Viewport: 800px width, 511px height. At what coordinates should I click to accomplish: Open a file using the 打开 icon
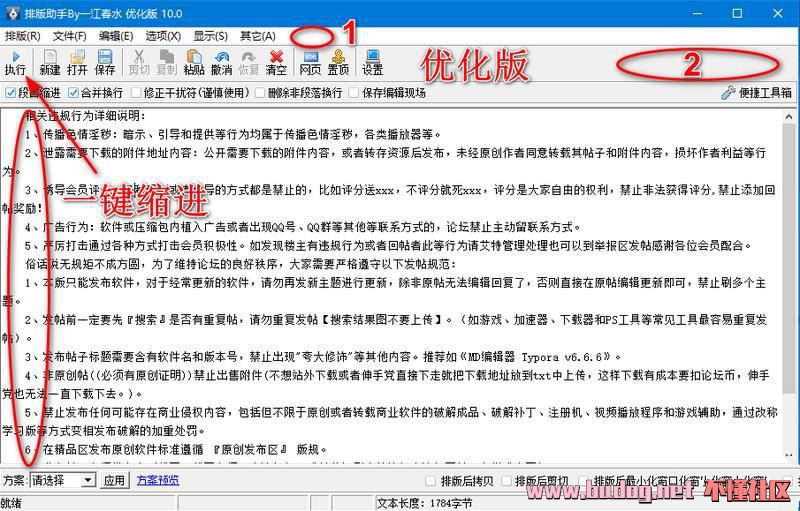point(77,63)
